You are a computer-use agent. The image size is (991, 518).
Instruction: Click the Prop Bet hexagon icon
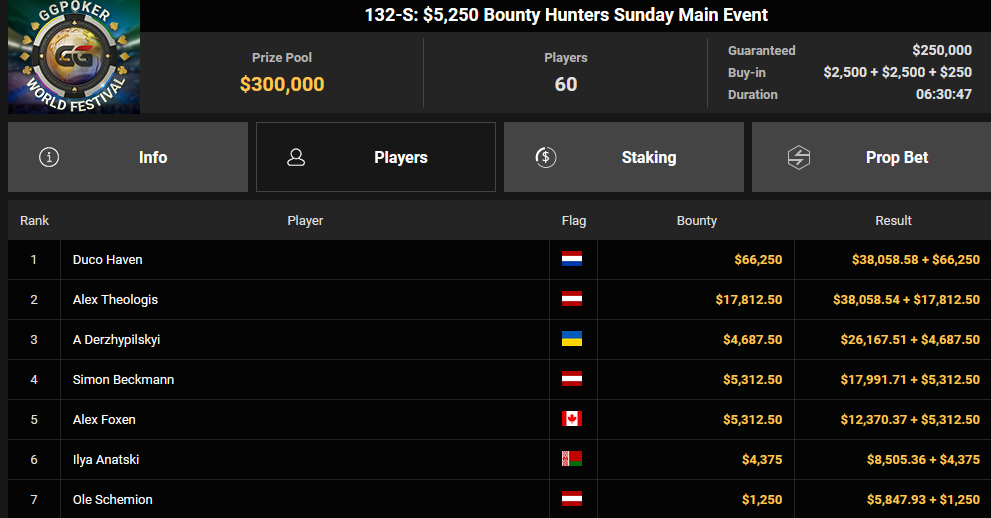(x=798, y=157)
